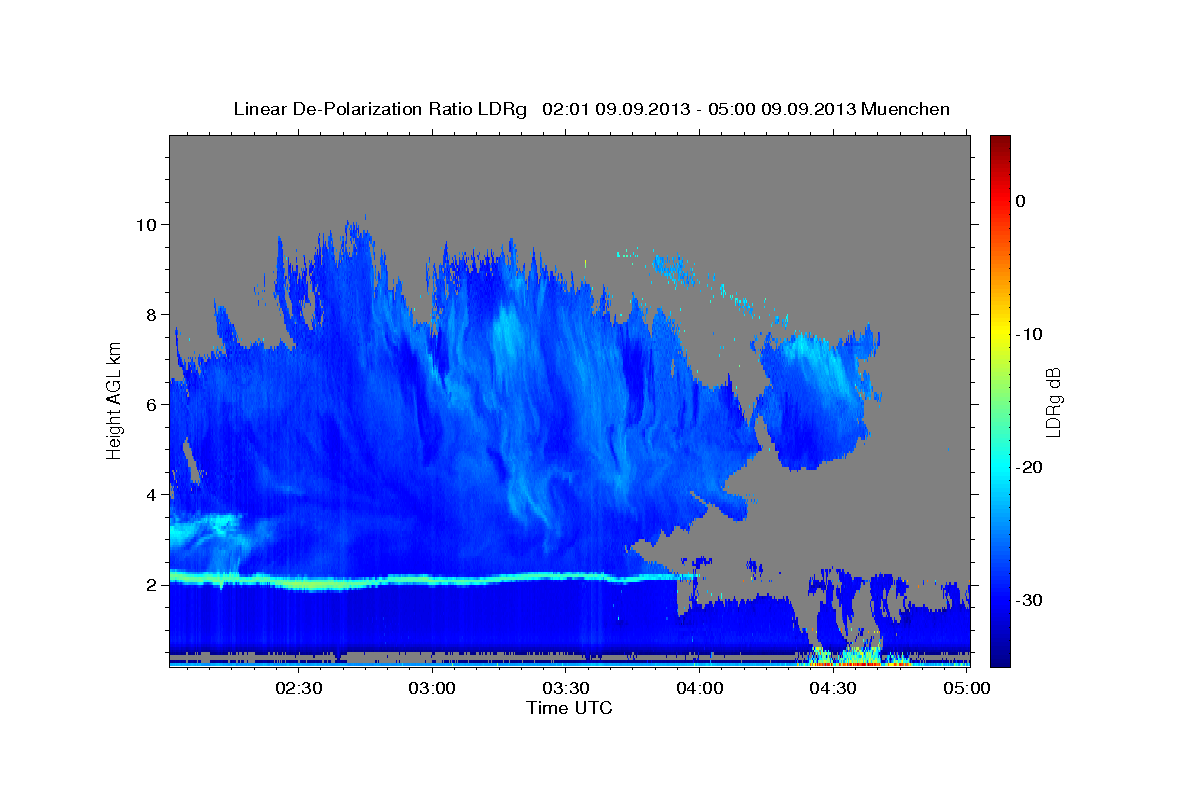Click the y-axis tick label '6'

pyautogui.click(x=152, y=404)
